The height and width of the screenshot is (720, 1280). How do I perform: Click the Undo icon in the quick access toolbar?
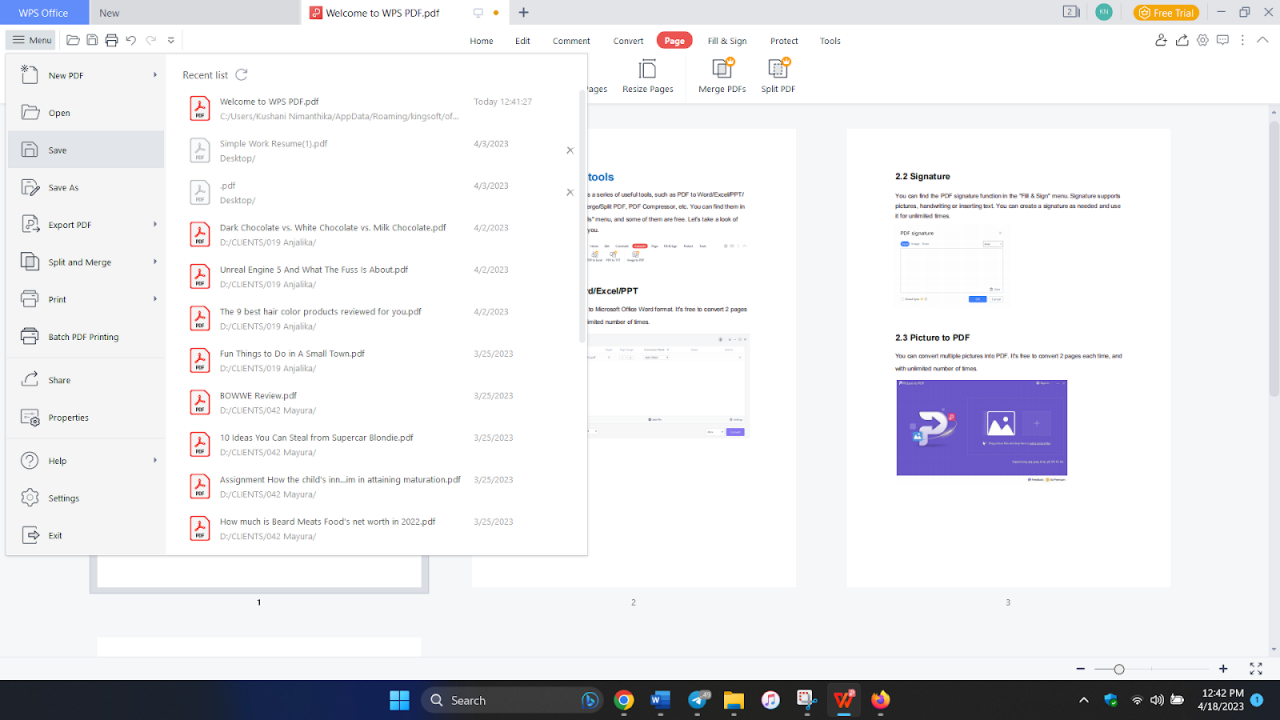(131, 39)
